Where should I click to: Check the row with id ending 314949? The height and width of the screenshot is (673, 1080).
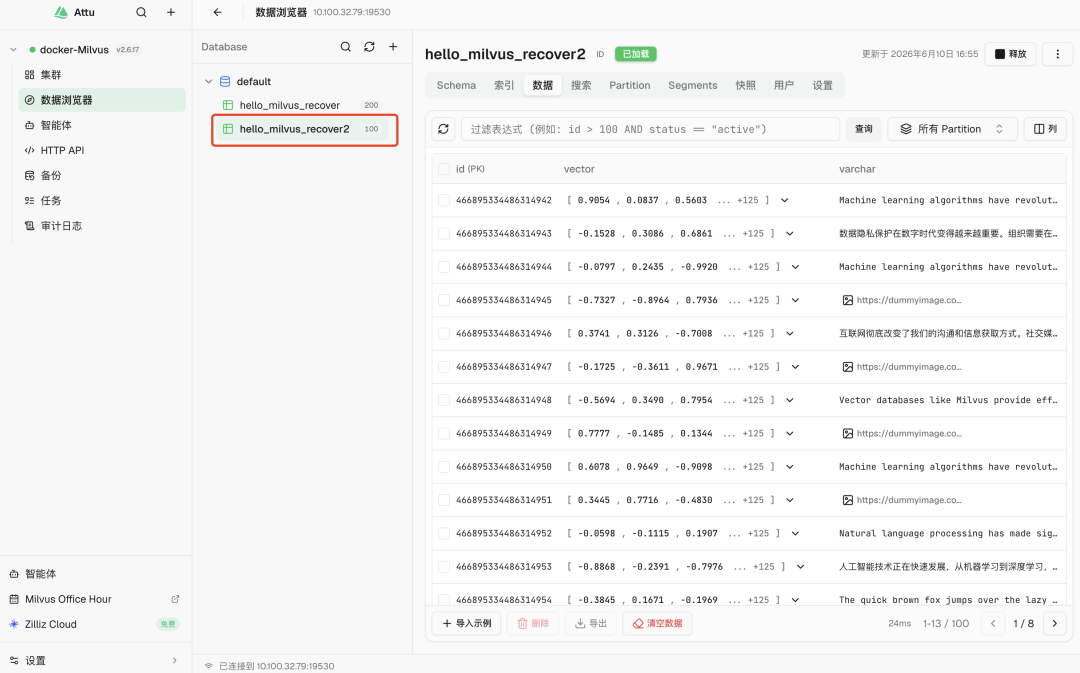(x=444, y=433)
